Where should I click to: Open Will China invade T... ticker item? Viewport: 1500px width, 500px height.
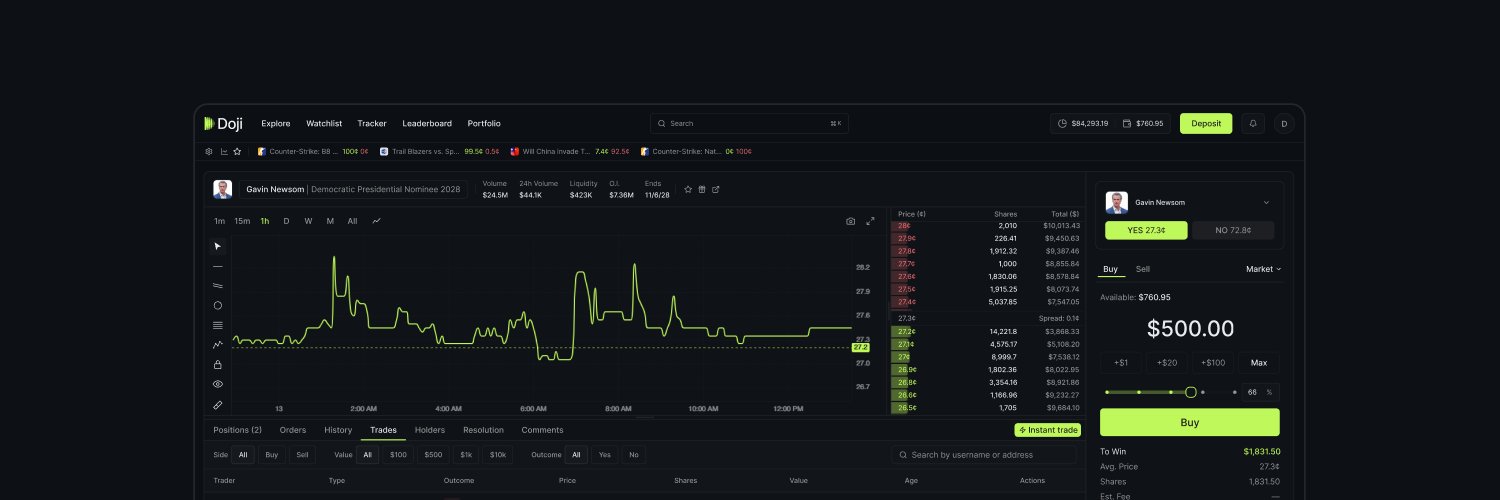(x=569, y=151)
